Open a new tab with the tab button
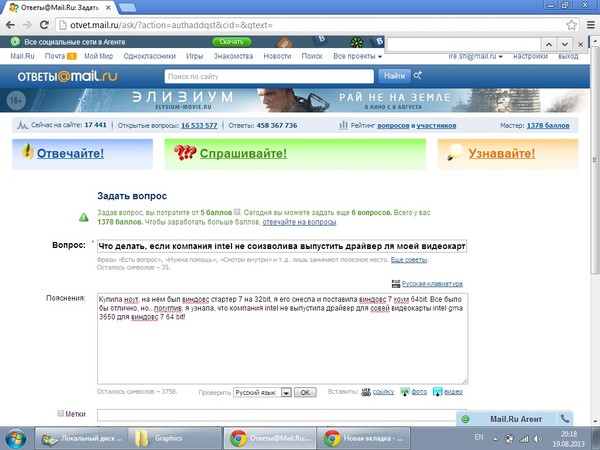 (x=127, y=7)
